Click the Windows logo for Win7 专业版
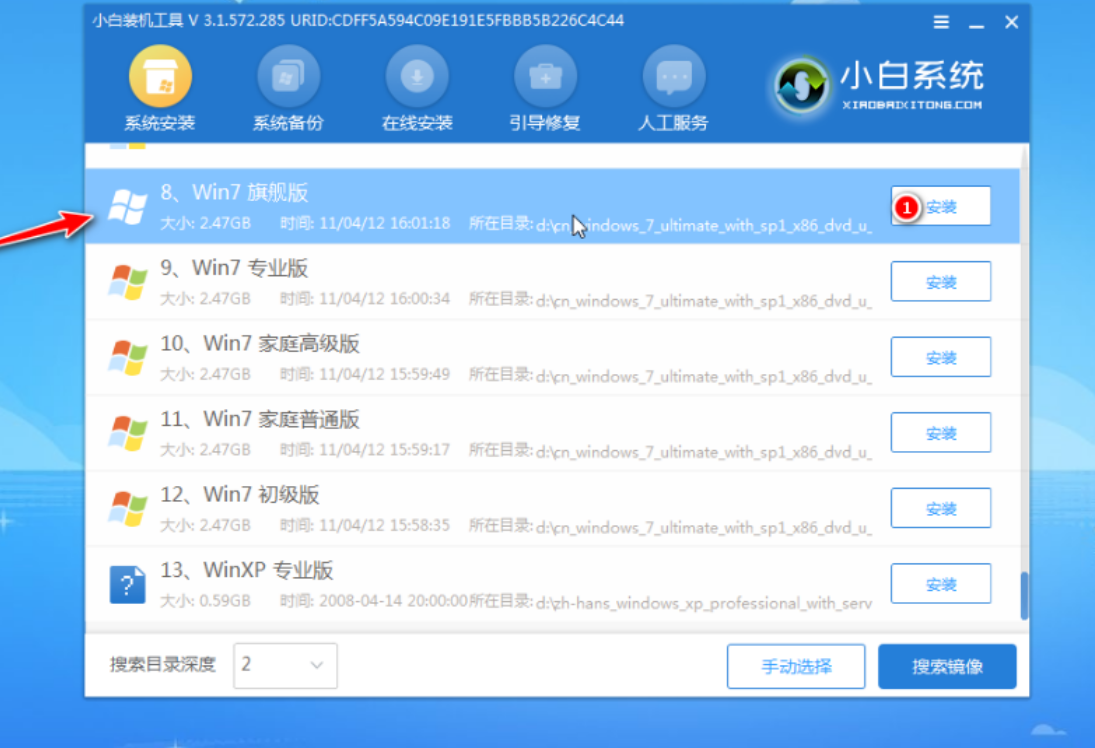This screenshot has height=748, width=1095. pyautogui.click(x=128, y=282)
